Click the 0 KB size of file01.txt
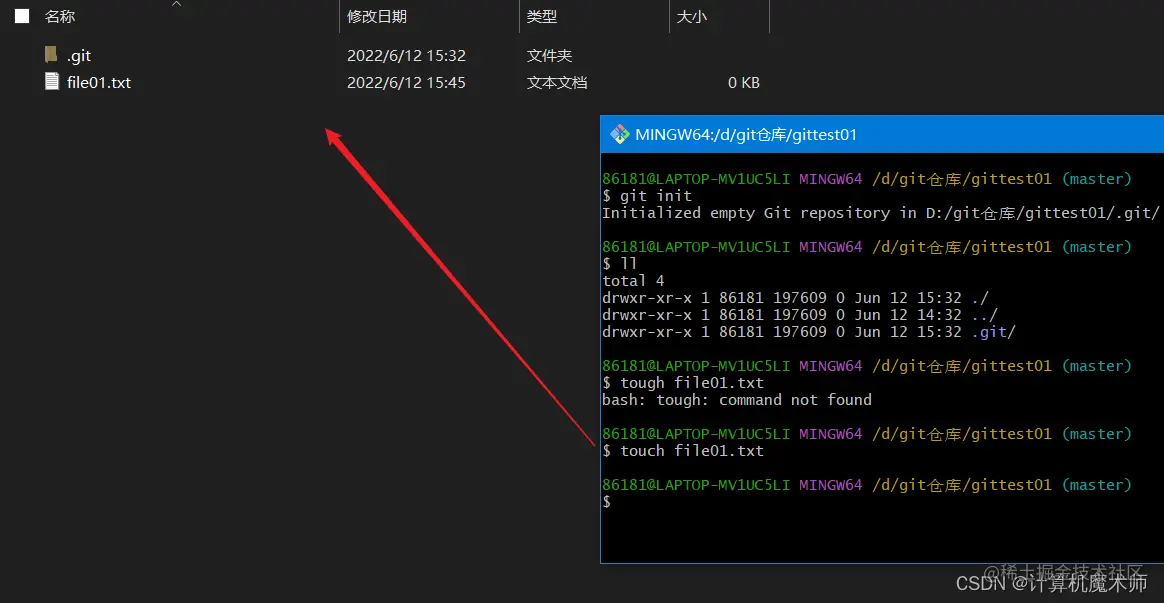The height and width of the screenshot is (603, 1164). [744, 82]
